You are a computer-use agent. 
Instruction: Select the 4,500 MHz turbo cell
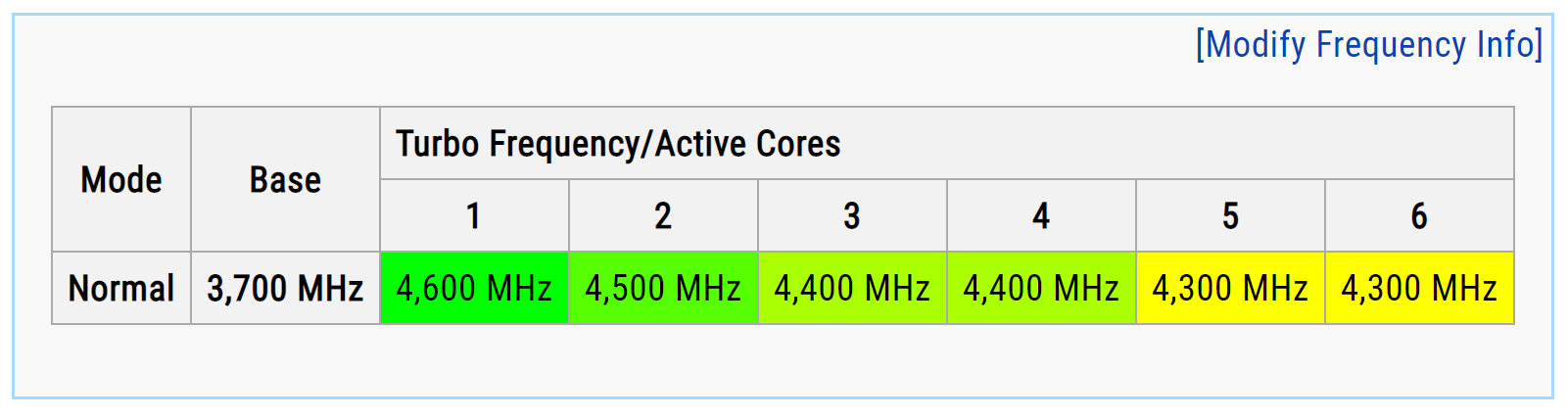(x=663, y=289)
